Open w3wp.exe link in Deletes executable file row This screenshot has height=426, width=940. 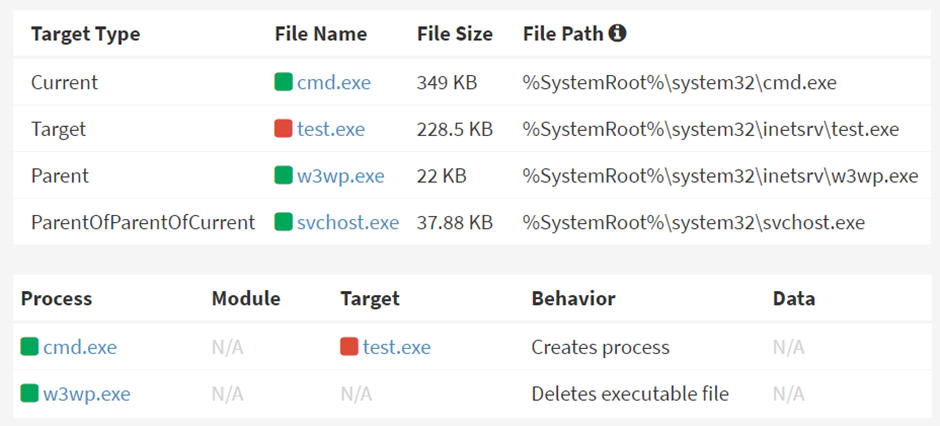(86, 394)
